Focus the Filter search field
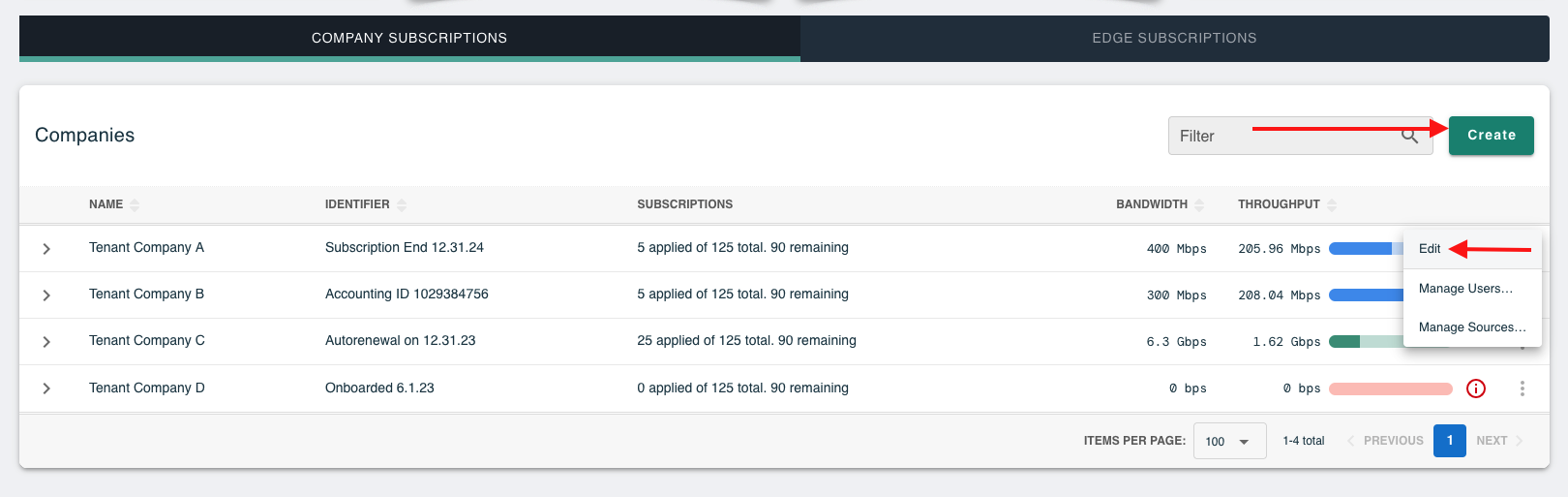The image size is (1568, 497). coord(1300,136)
